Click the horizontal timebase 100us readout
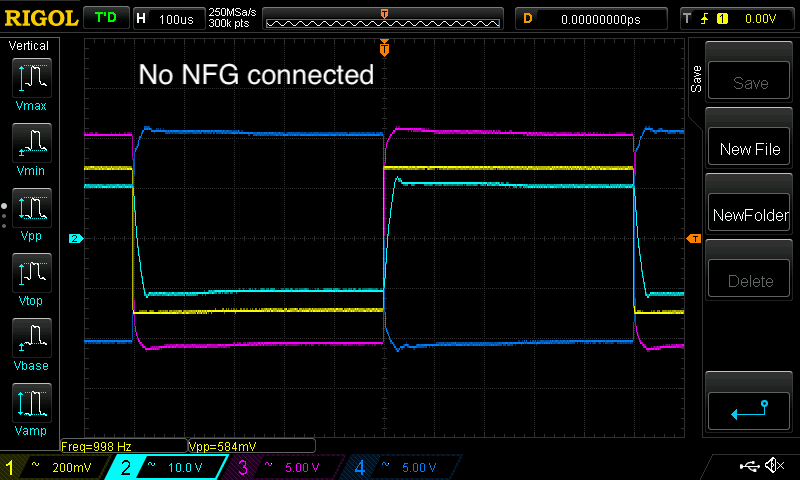This screenshot has height=480, width=800. [x=169, y=19]
